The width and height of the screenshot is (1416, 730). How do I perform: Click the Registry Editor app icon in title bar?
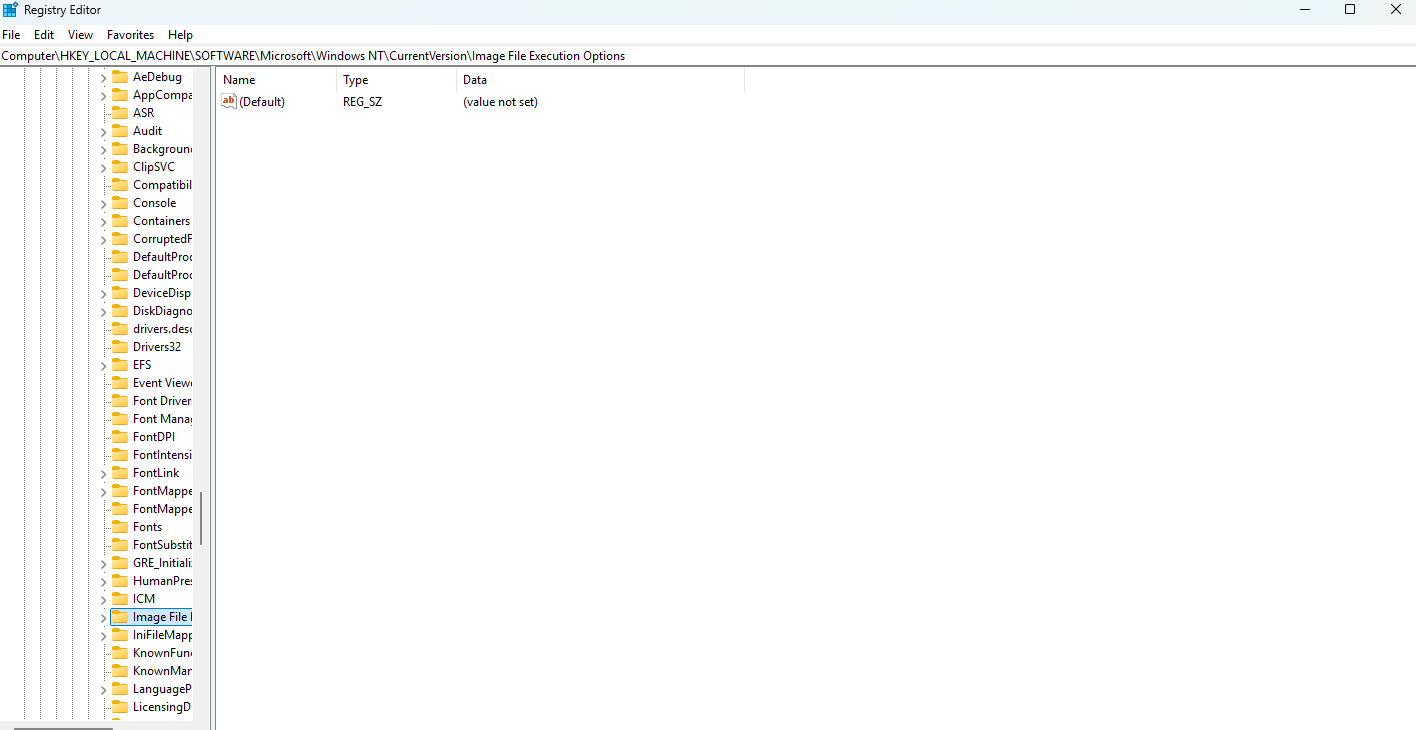click(x=10, y=10)
